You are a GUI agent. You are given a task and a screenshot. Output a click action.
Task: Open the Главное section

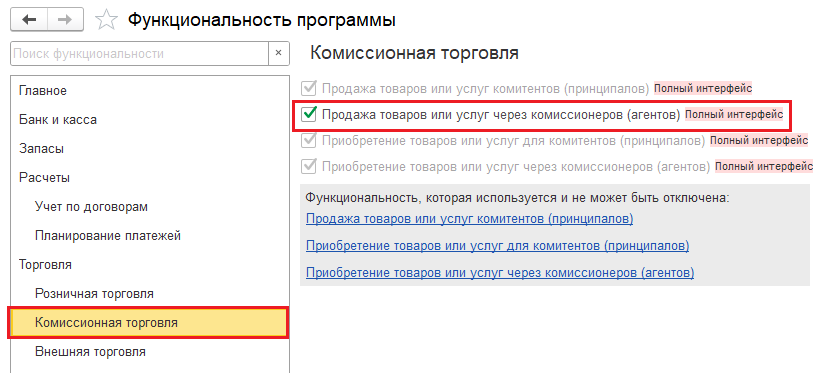(x=149, y=91)
